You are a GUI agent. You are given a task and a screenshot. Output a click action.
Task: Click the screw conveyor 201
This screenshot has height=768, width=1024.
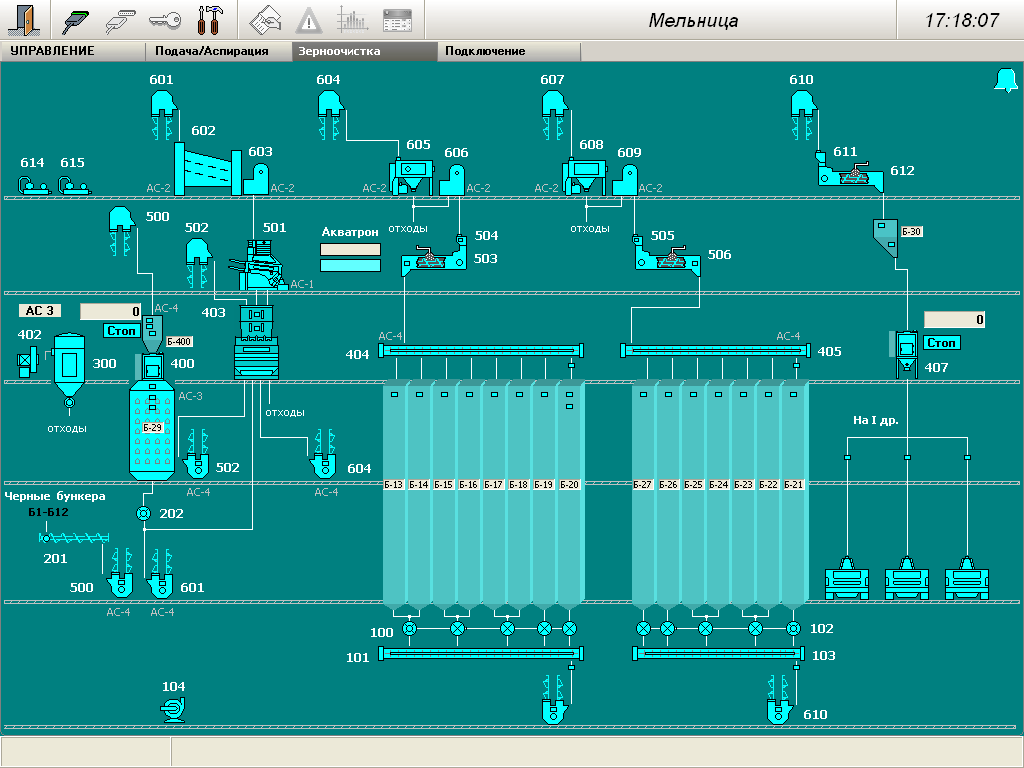pos(73,538)
